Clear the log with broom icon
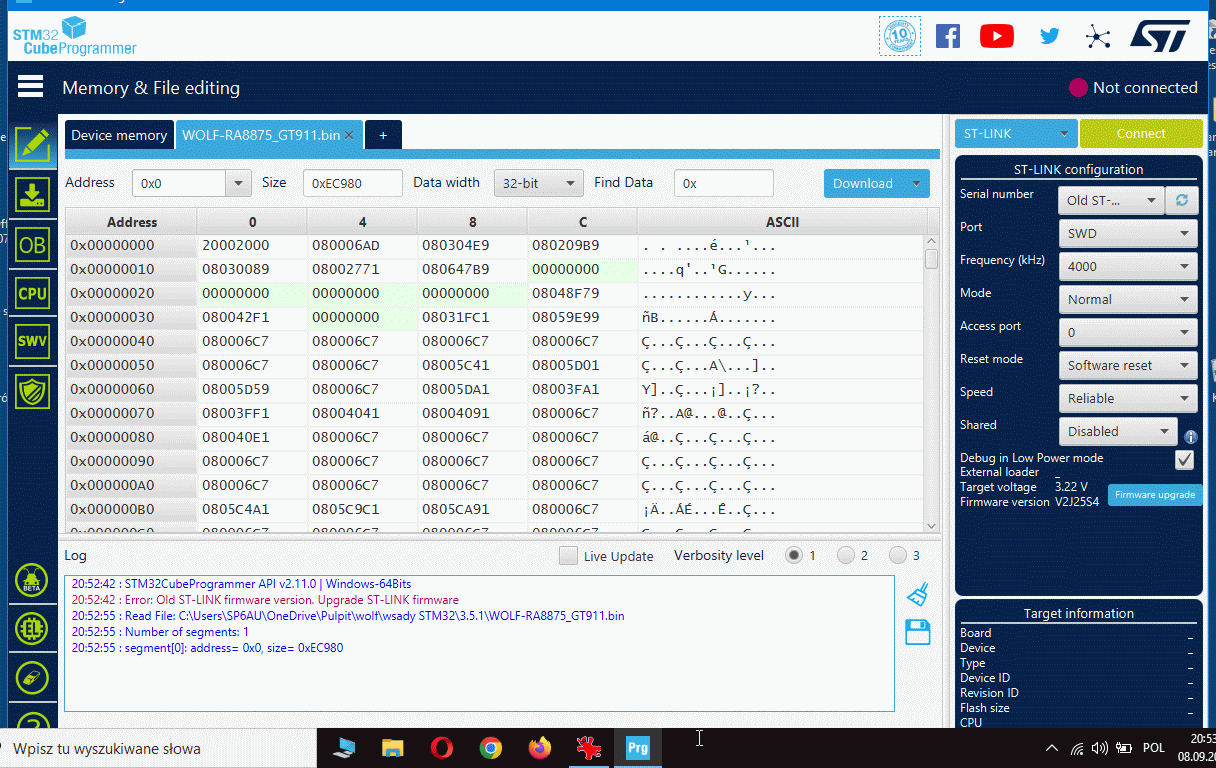This screenshot has width=1216, height=768. click(x=917, y=595)
